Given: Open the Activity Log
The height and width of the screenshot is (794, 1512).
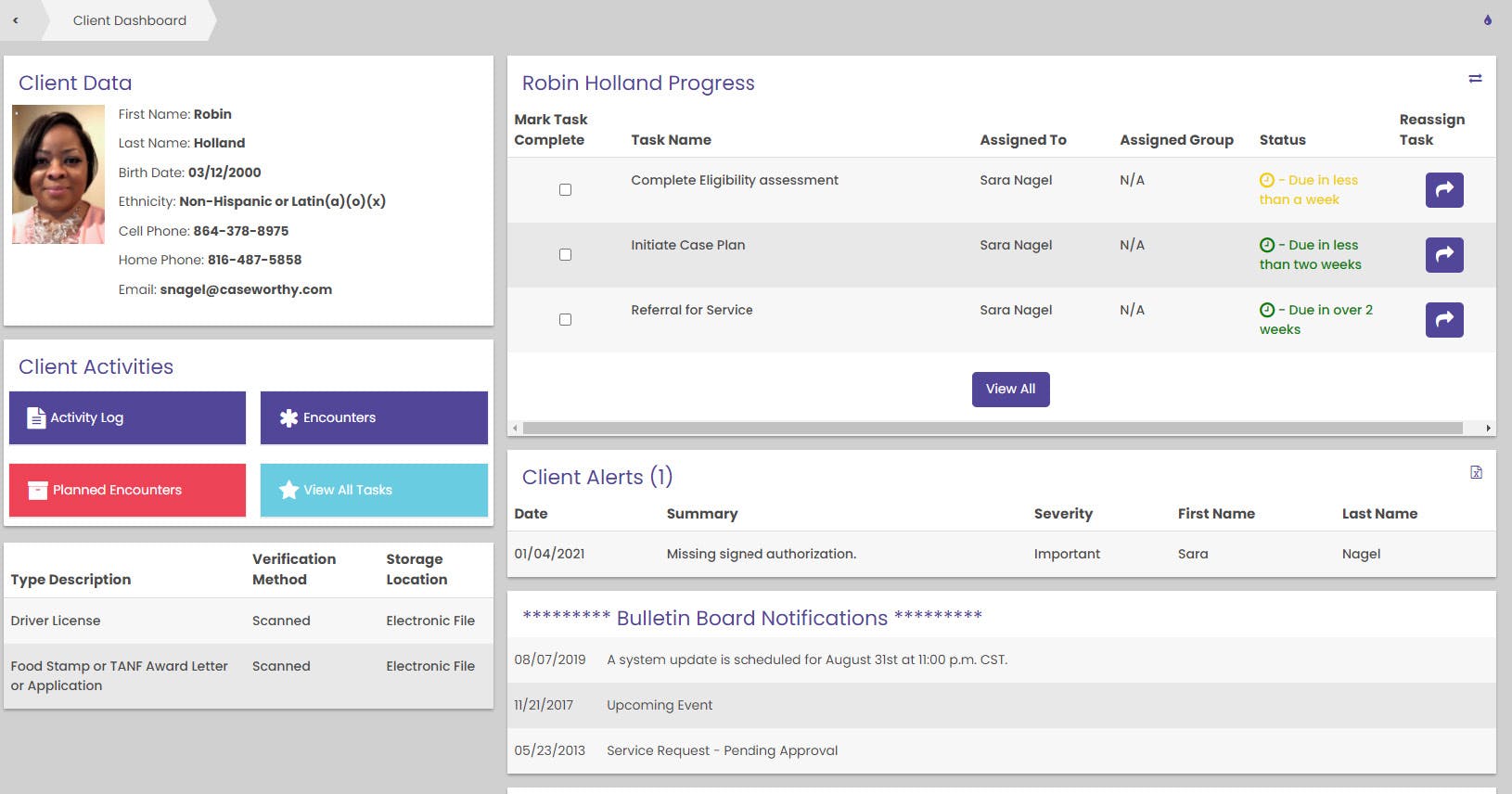Looking at the screenshot, I should coord(127,417).
